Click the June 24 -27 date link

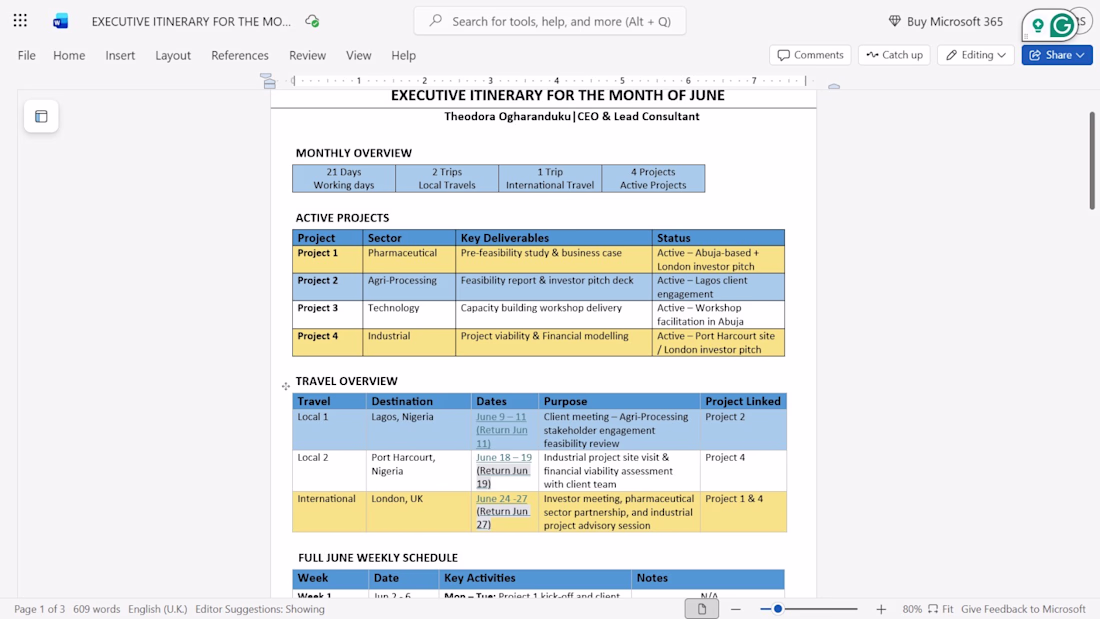pos(502,499)
